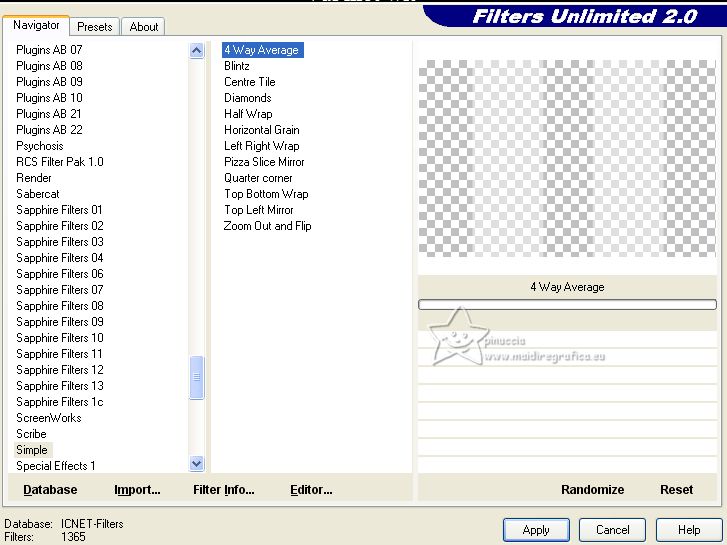The image size is (727, 545).
Task: Pick the Pizza Slice Mirror filter
Action: click(x=264, y=162)
